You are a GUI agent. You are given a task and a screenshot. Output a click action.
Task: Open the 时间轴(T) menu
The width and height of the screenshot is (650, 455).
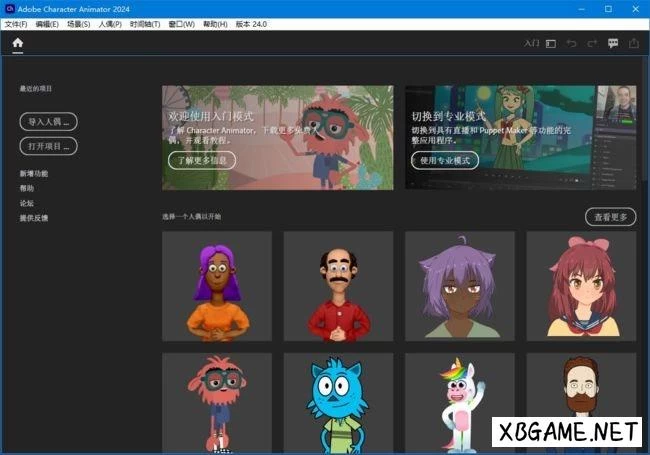click(x=145, y=23)
